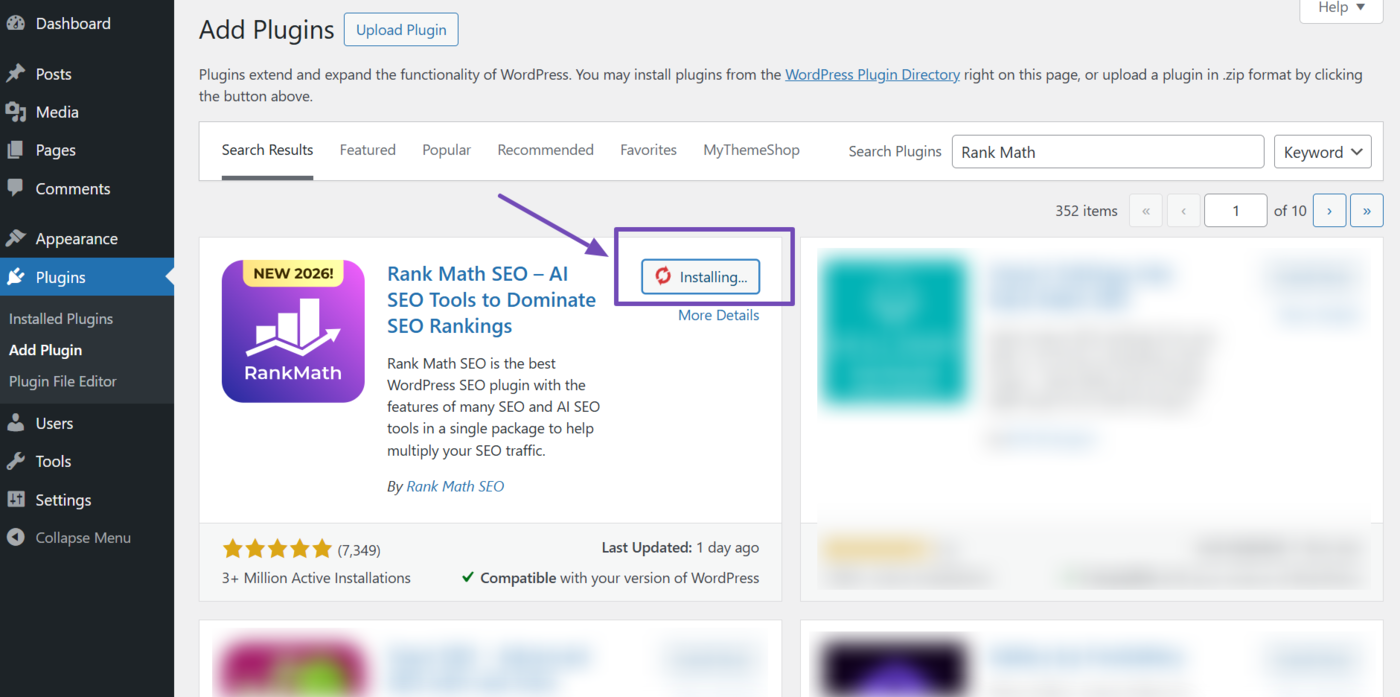The width and height of the screenshot is (1400, 697).
Task: Click the Upload Plugin button
Action: click(x=401, y=30)
